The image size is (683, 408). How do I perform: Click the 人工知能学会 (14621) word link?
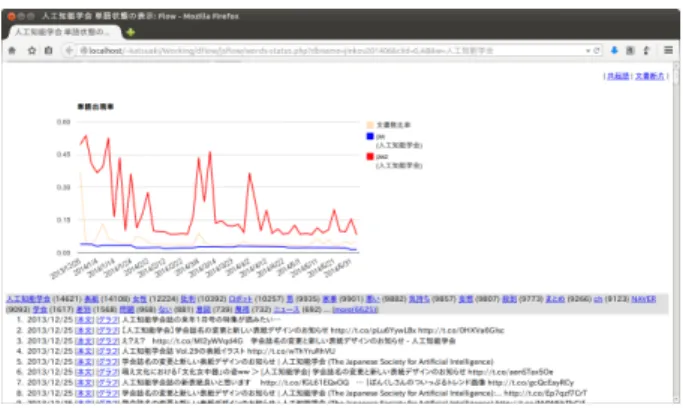click(28, 299)
